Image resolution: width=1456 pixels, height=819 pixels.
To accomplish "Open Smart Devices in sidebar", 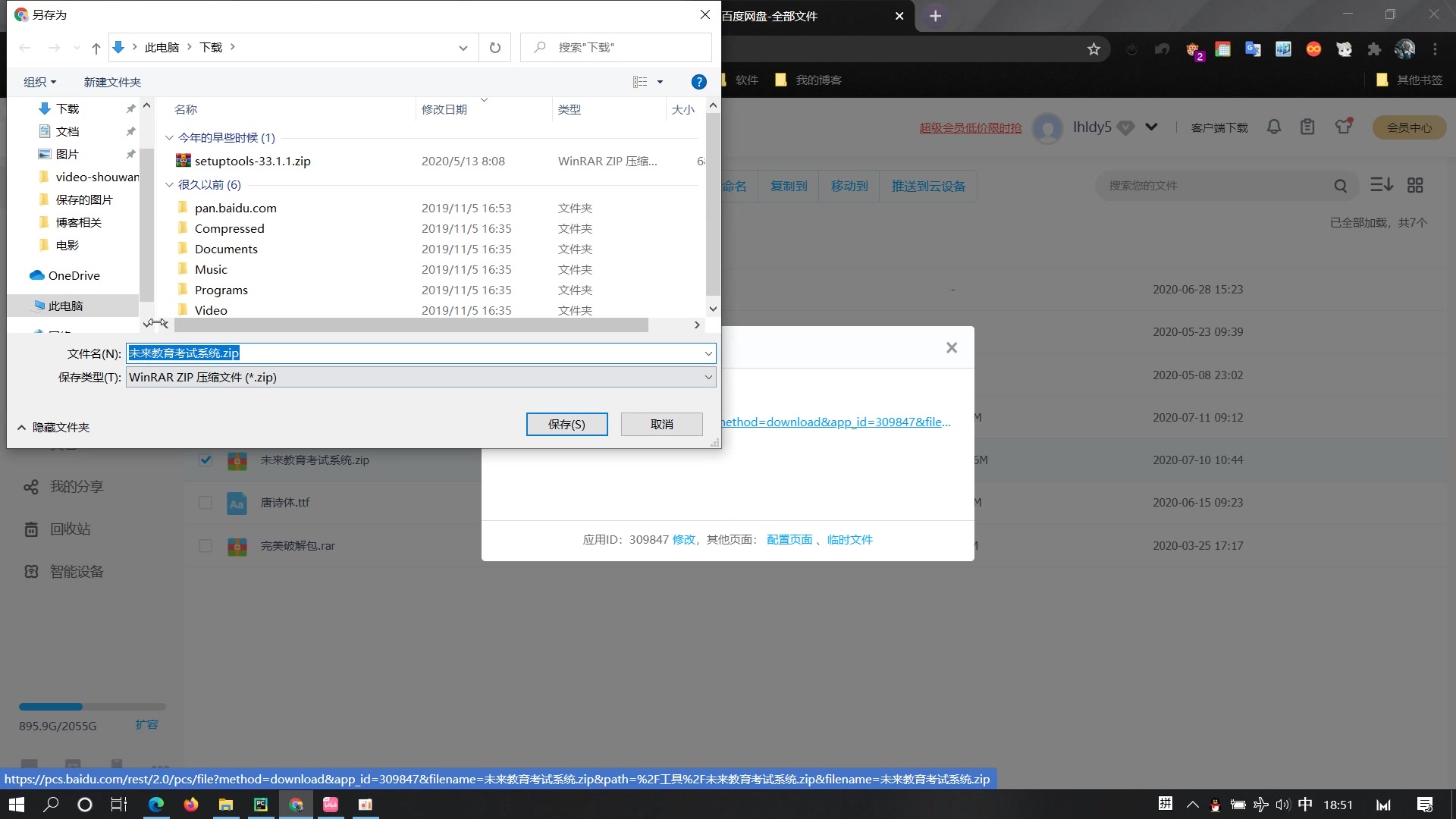I will 64,571.
